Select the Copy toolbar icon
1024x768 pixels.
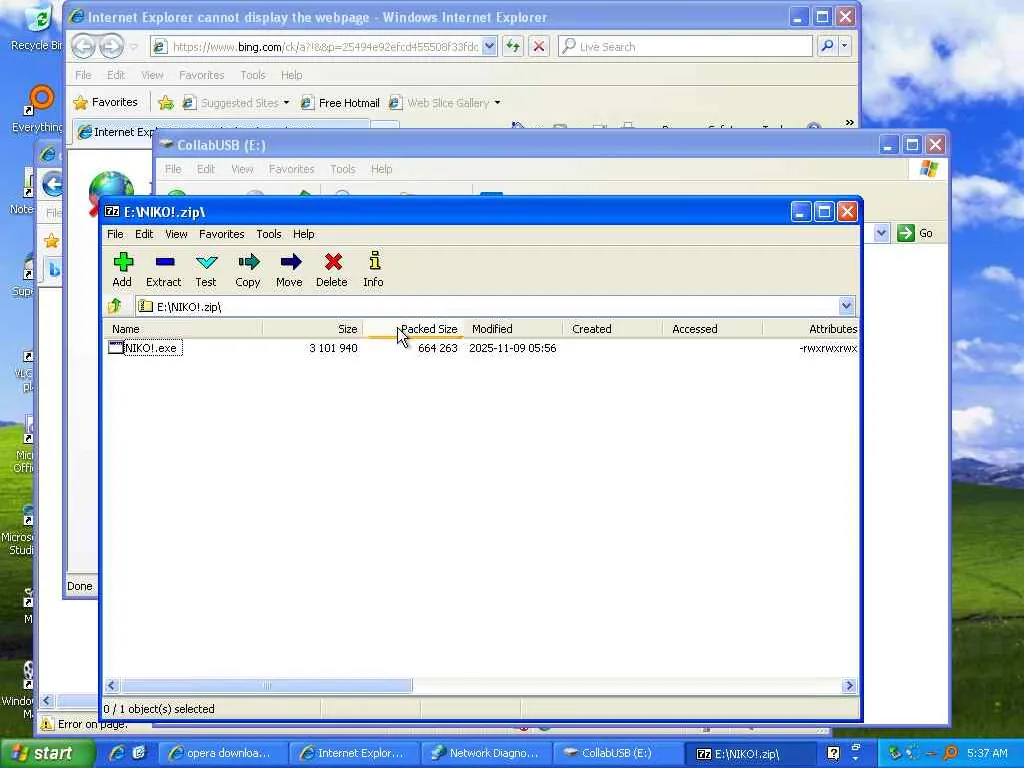(x=248, y=269)
